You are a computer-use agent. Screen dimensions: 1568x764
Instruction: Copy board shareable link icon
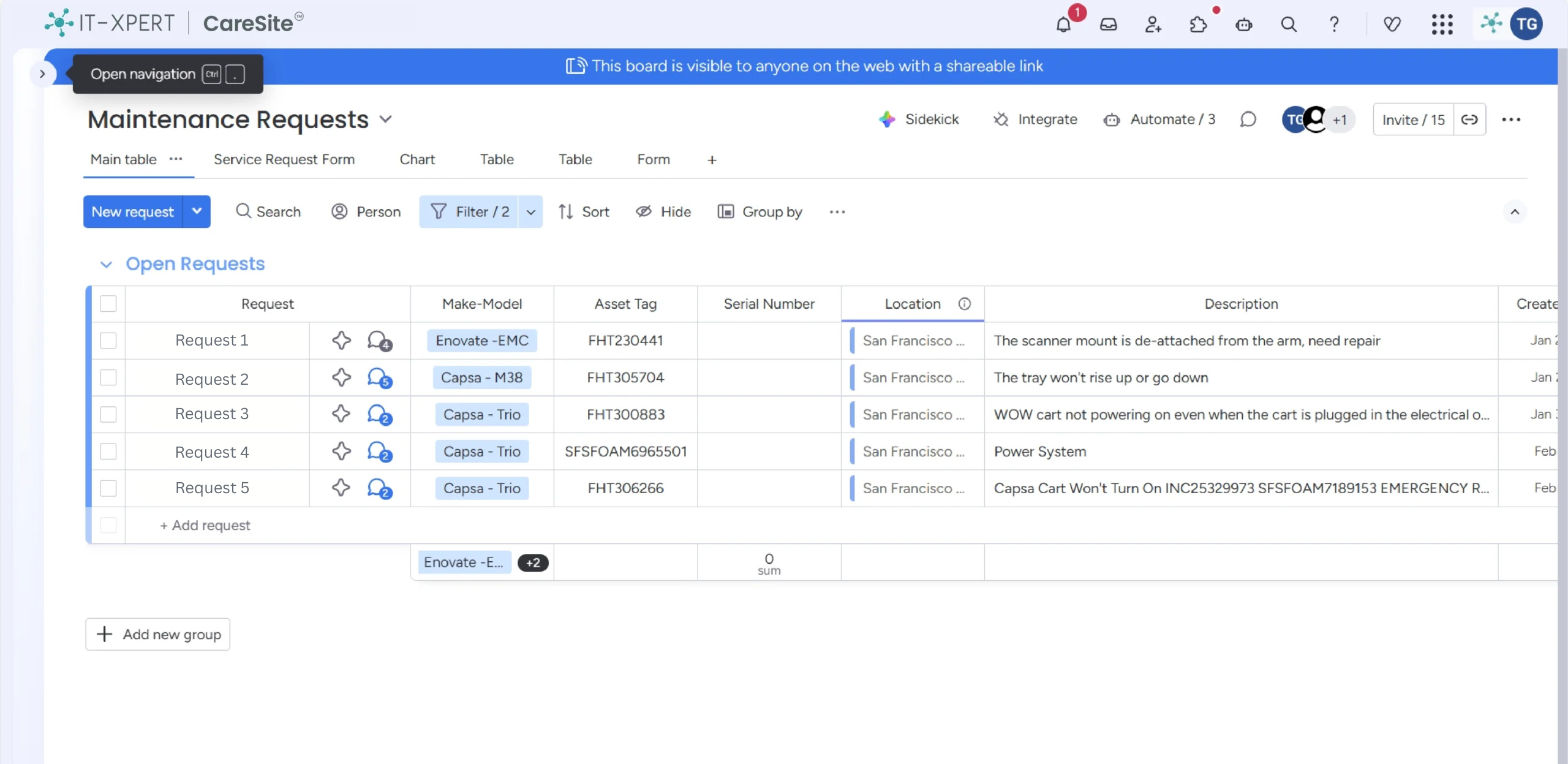[1469, 119]
